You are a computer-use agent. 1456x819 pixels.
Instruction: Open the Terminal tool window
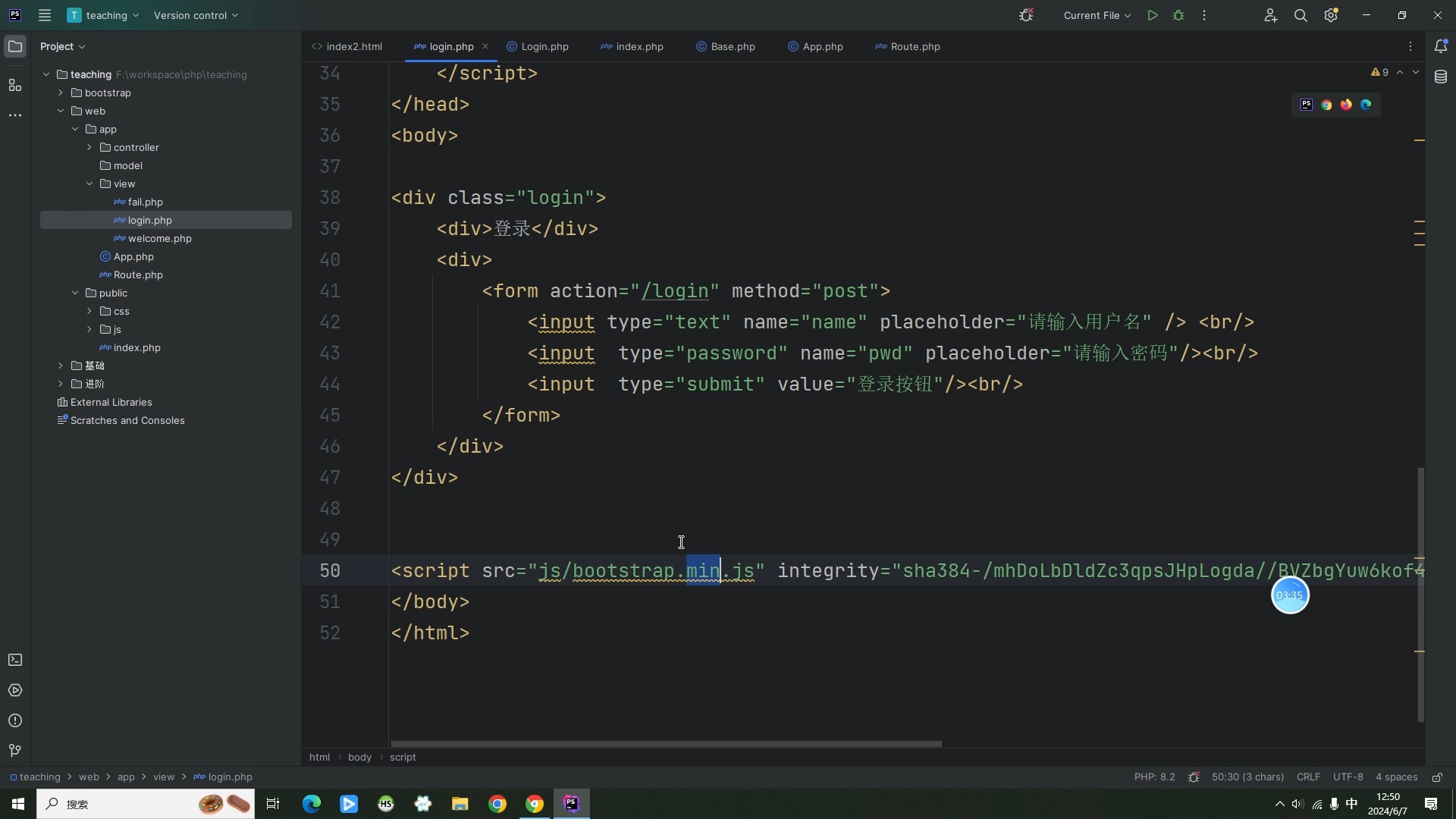pyautogui.click(x=15, y=661)
